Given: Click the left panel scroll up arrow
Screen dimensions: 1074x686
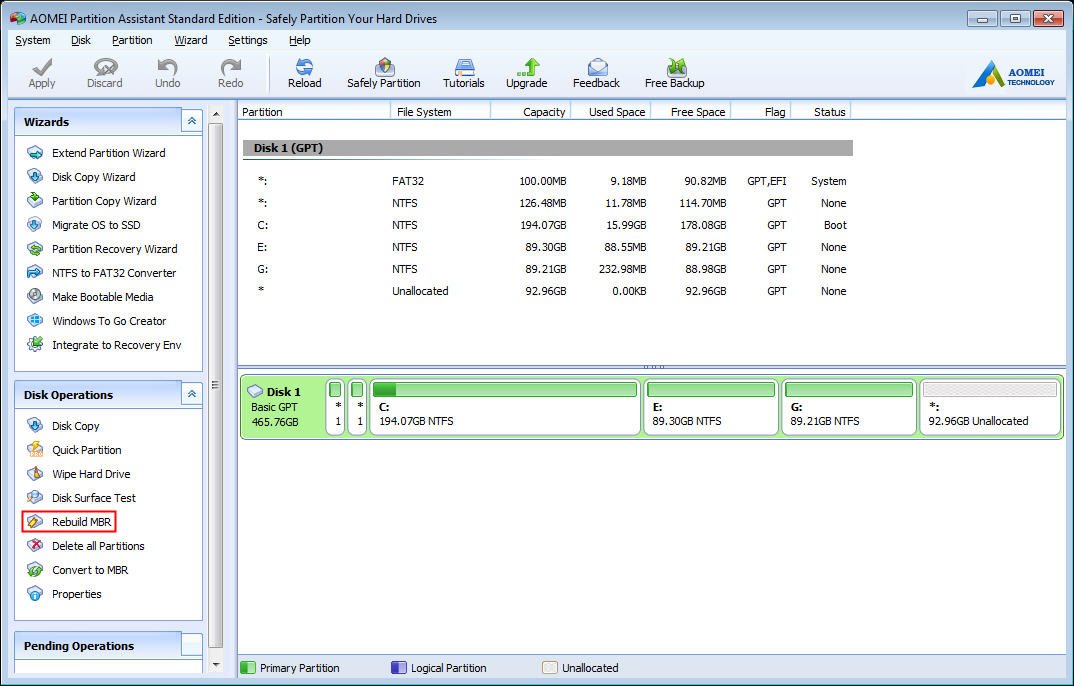Looking at the screenshot, I should (216, 114).
